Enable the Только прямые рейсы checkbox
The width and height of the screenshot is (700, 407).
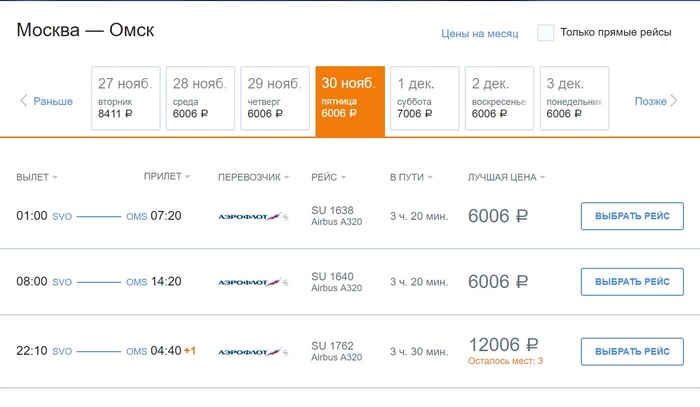tap(546, 33)
